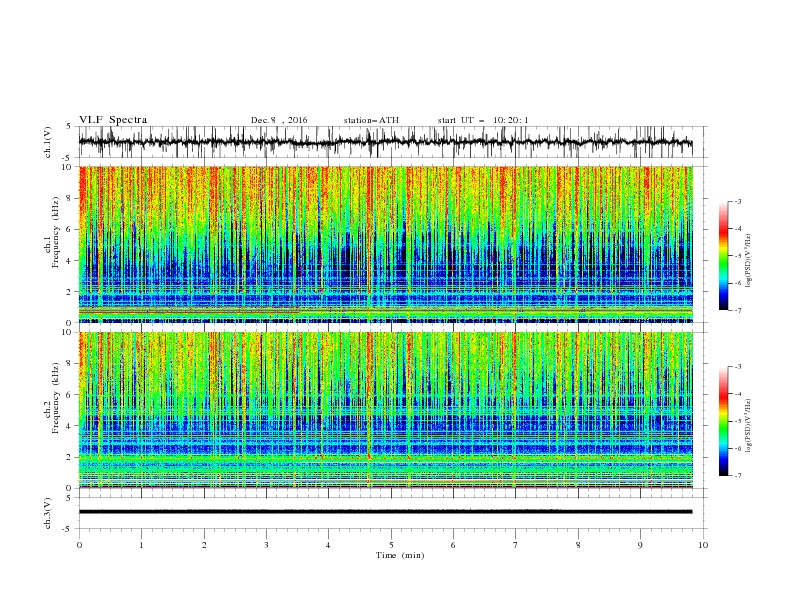Click the "VLF Spectra" plot title

click(113, 120)
